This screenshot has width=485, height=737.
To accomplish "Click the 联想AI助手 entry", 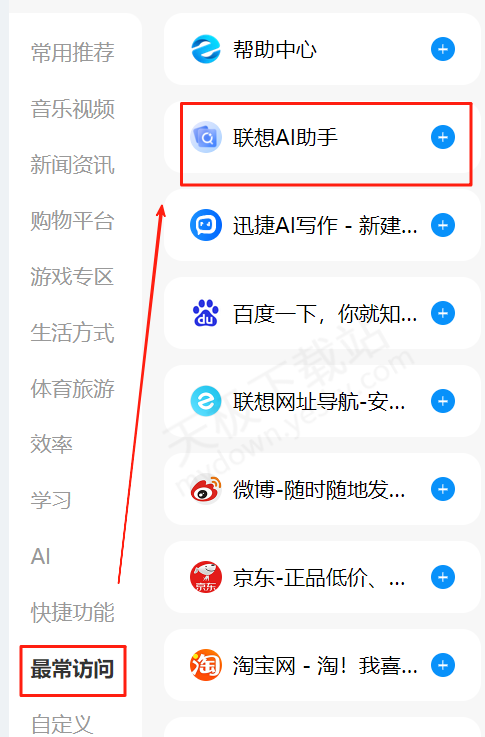I will click(x=322, y=137).
